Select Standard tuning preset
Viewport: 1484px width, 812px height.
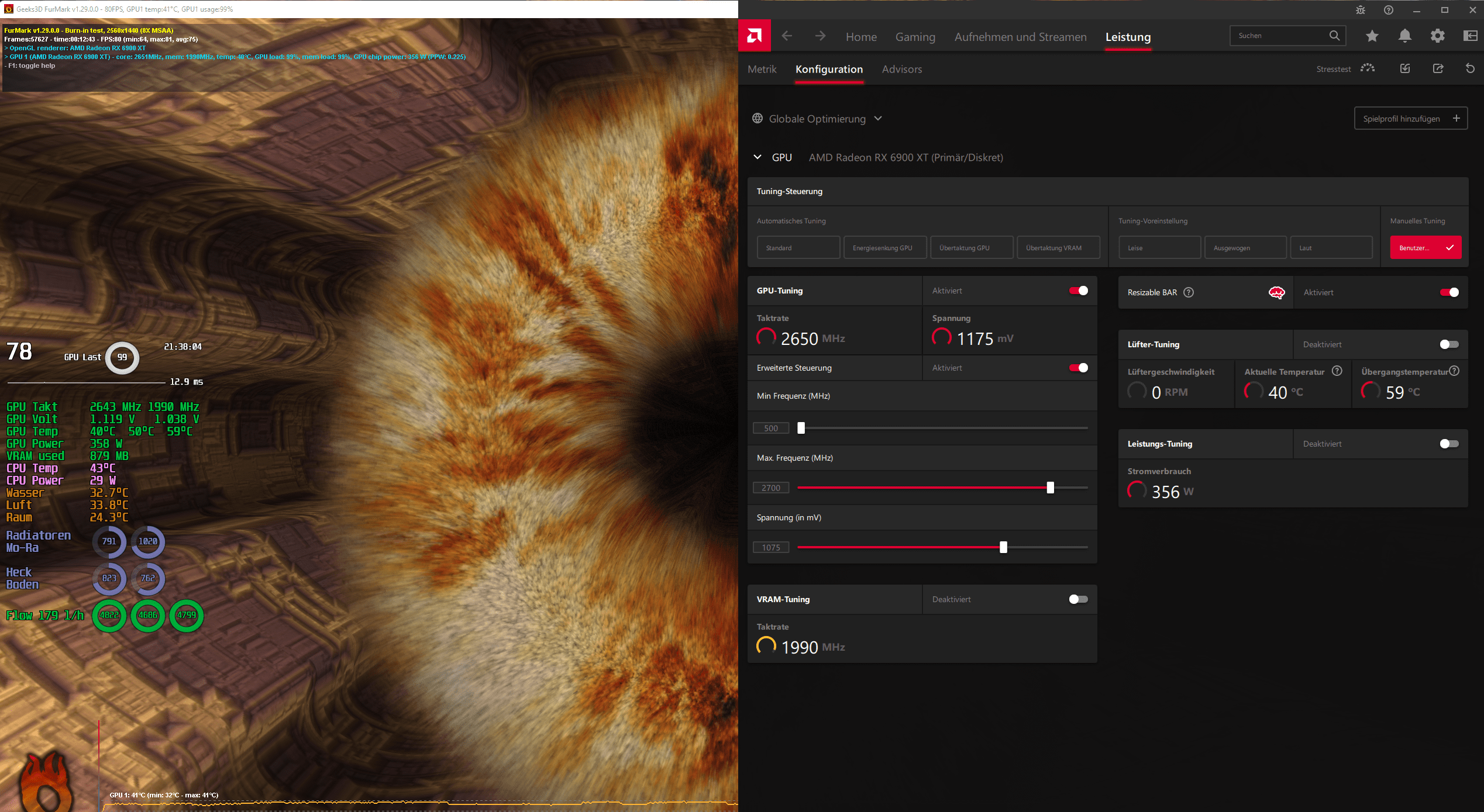pyautogui.click(x=798, y=247)
